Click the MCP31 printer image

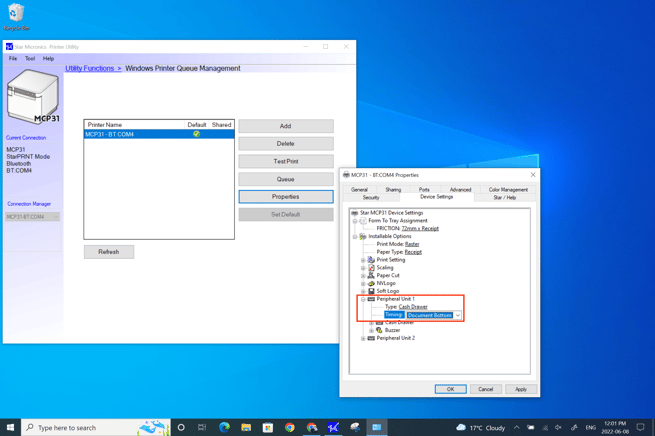(33, 97)
